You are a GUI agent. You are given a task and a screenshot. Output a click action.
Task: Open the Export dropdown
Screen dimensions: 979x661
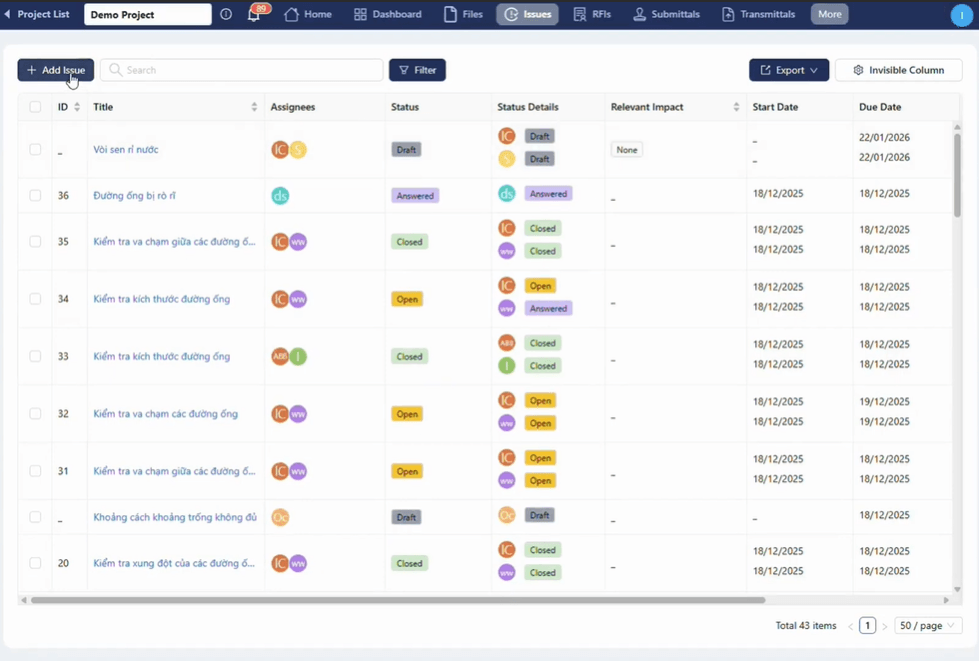click(x=788, y=70)
